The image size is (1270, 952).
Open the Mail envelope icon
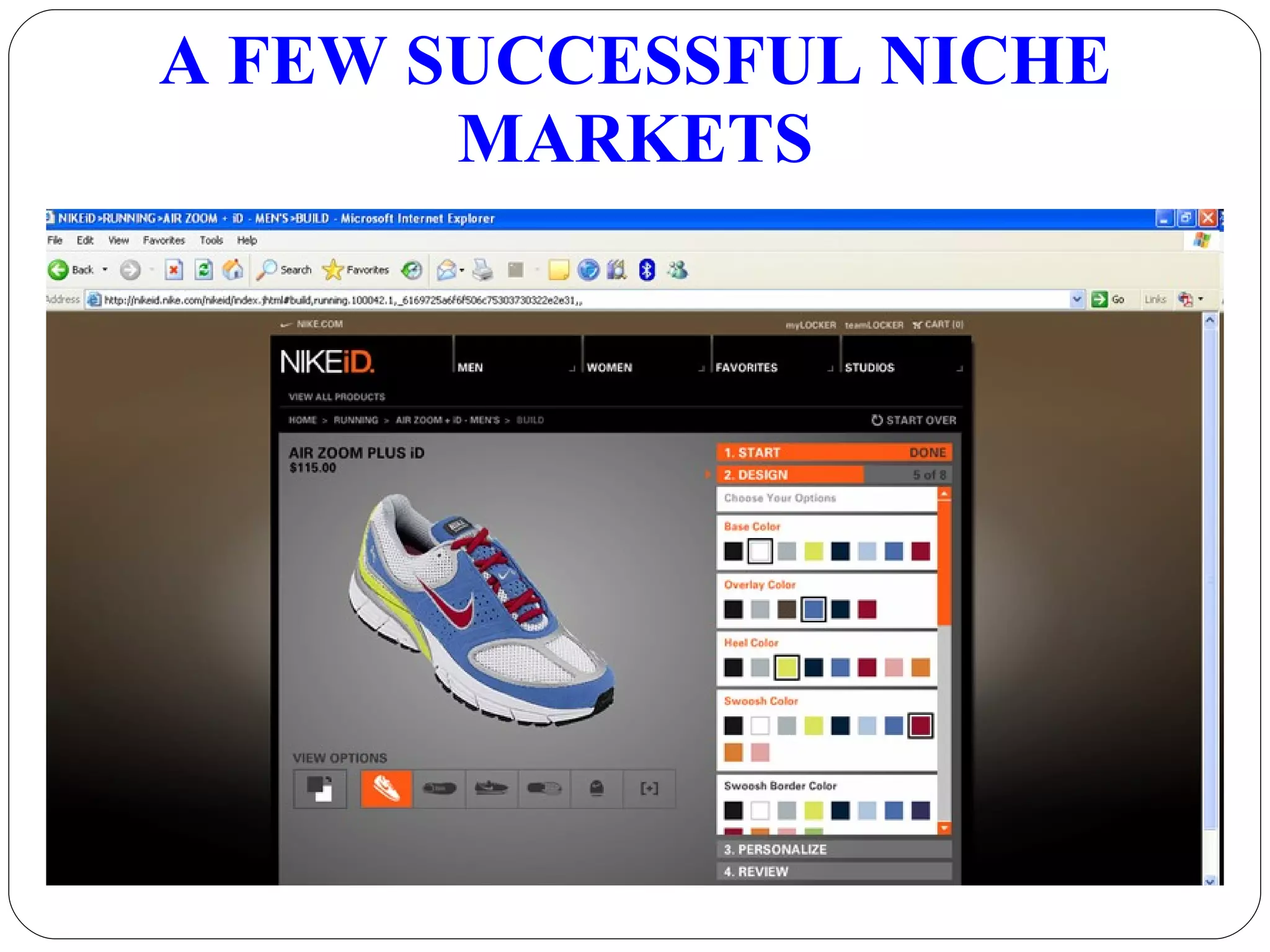pyautogui.click(x=446, y=270)
